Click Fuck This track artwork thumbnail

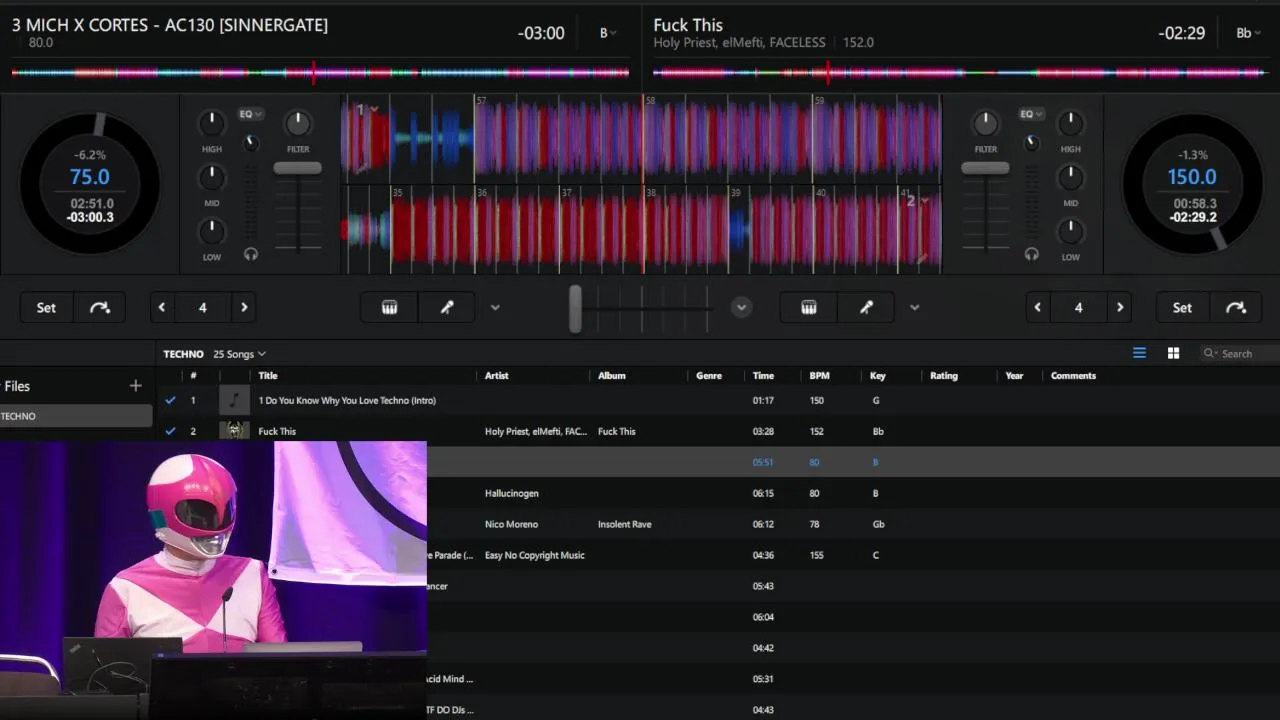tap(235, 431)
